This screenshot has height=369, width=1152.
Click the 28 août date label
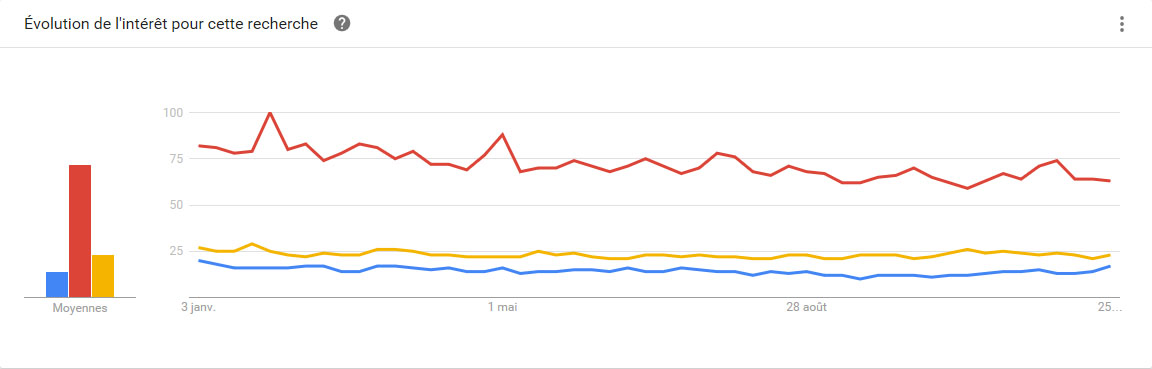point(806,307)
